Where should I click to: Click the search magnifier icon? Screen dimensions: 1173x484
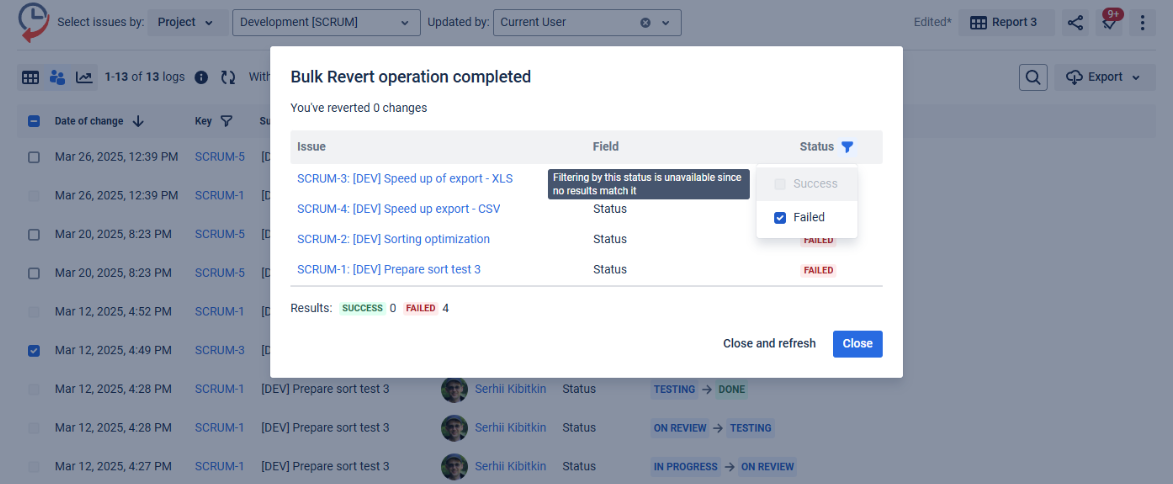[1033, 77]
